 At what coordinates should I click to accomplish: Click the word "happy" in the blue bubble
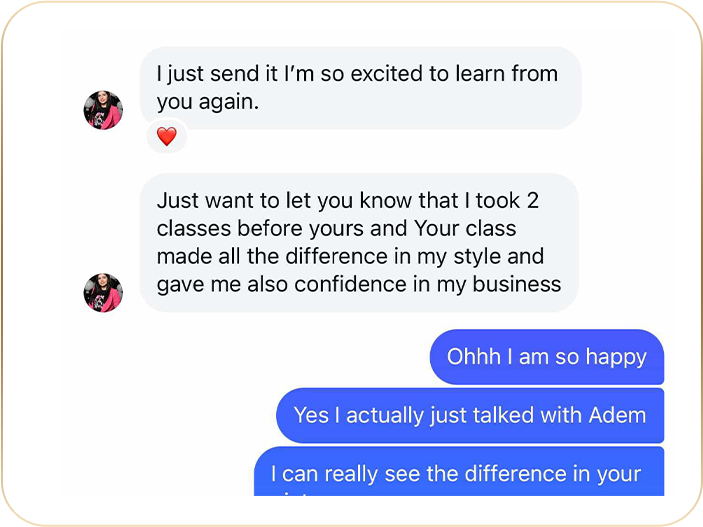pyautogui.click(x=616, y=358)
